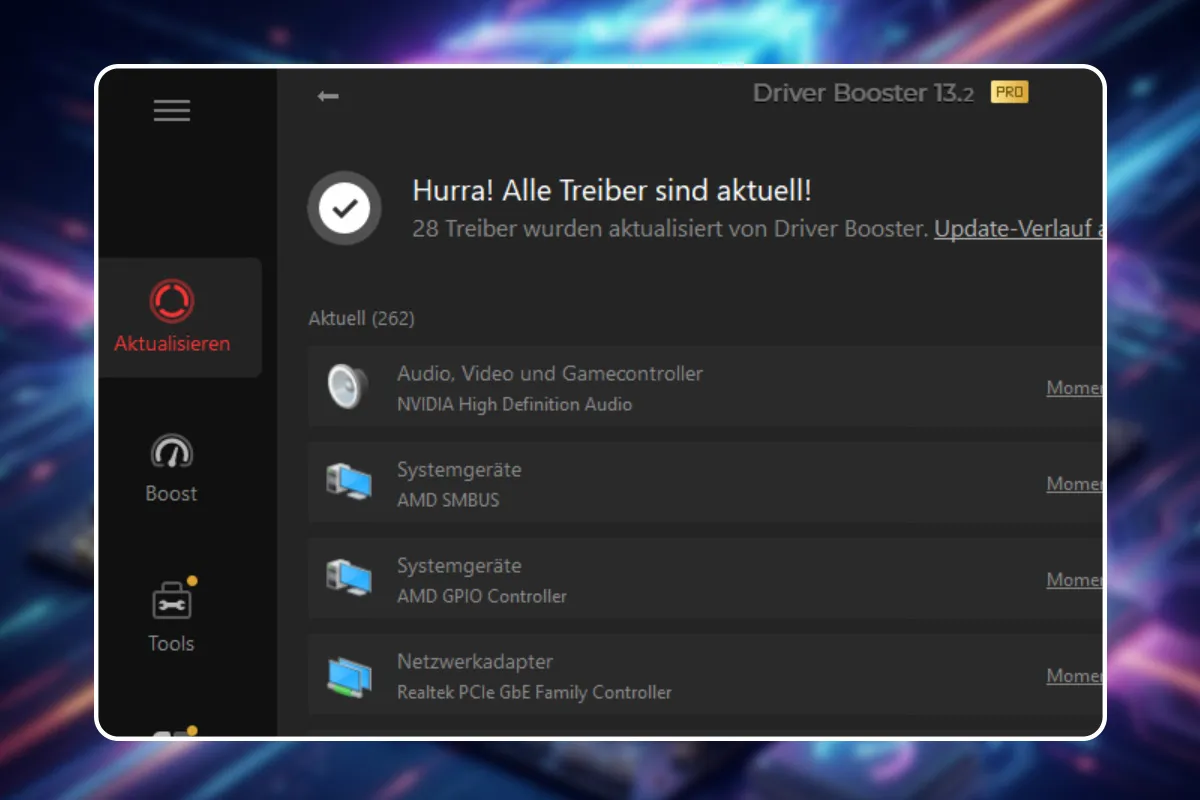
Task: Switch to the Boost section
Action: click(171, 468)
